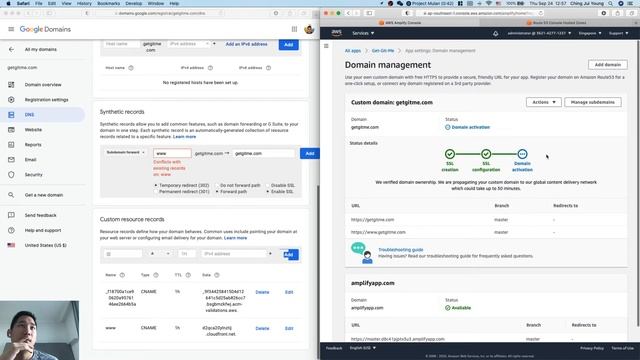Click the All apps breadcrumb link
640x360 pixels.
pos(353,51)
